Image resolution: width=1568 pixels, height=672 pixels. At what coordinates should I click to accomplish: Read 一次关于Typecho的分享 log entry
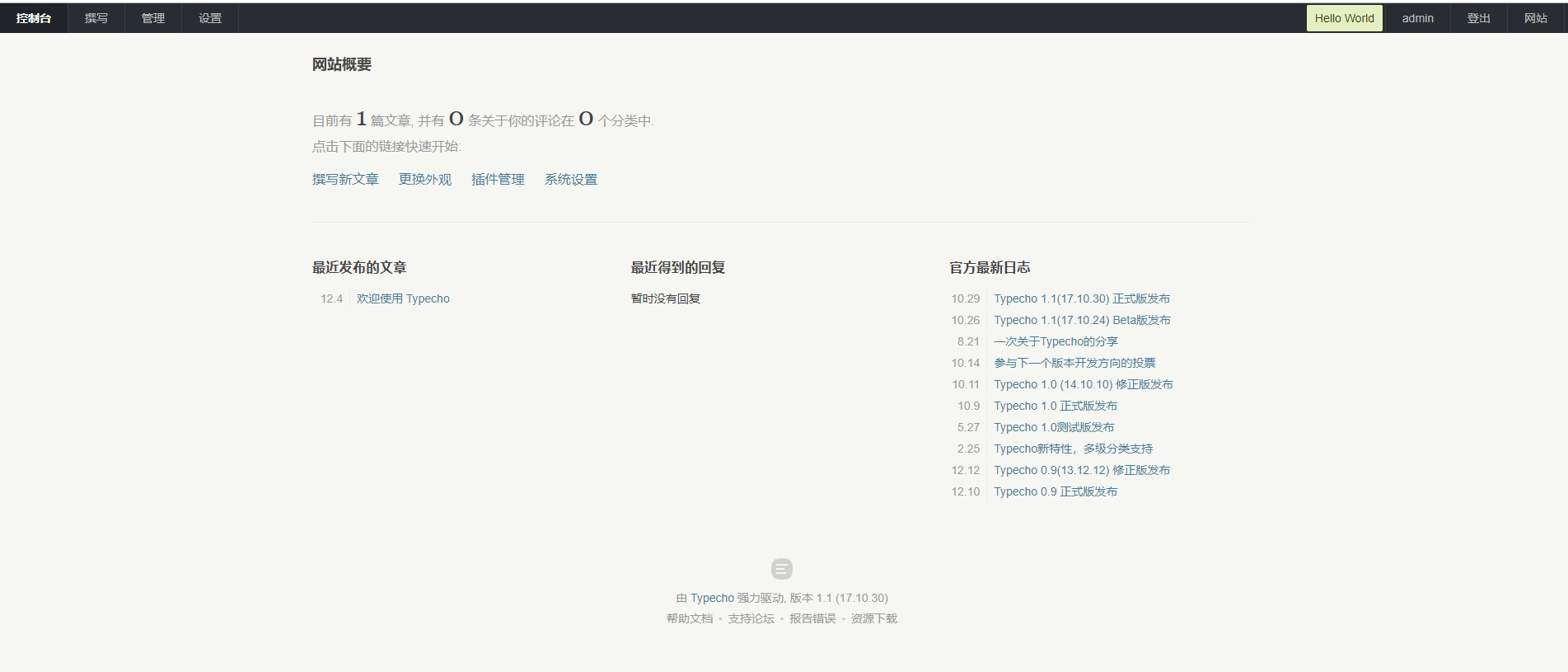pos(1055,341)
